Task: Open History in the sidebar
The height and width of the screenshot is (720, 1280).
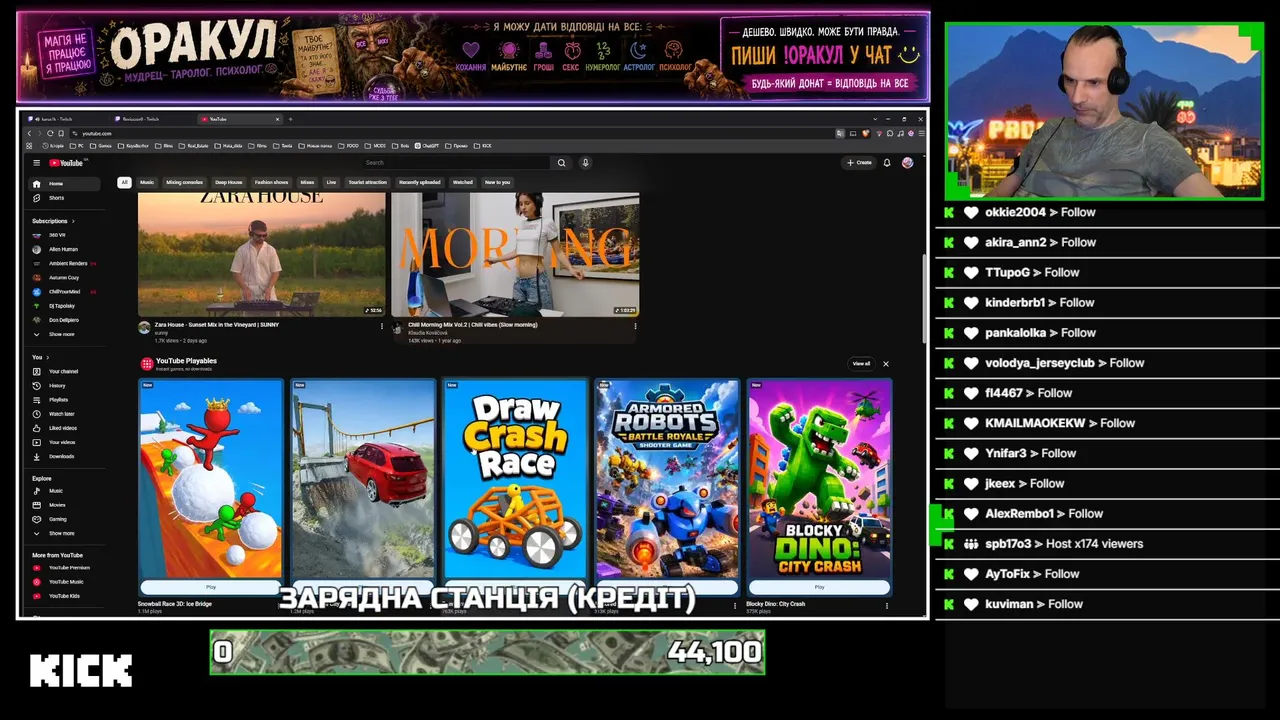Action: coord(66,386)
